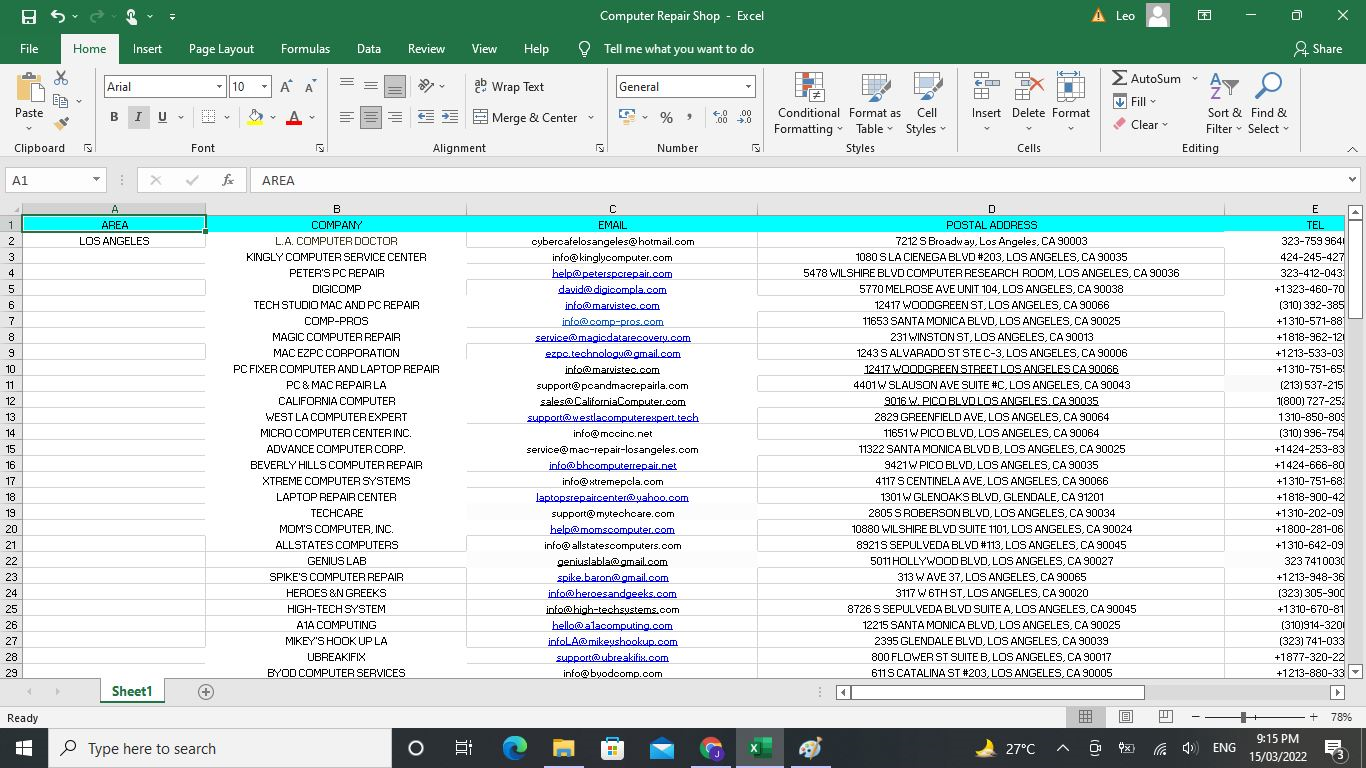Open the File menu
Screen dimensions: 1366x768
pyautogui.click(x=29, y=48)
